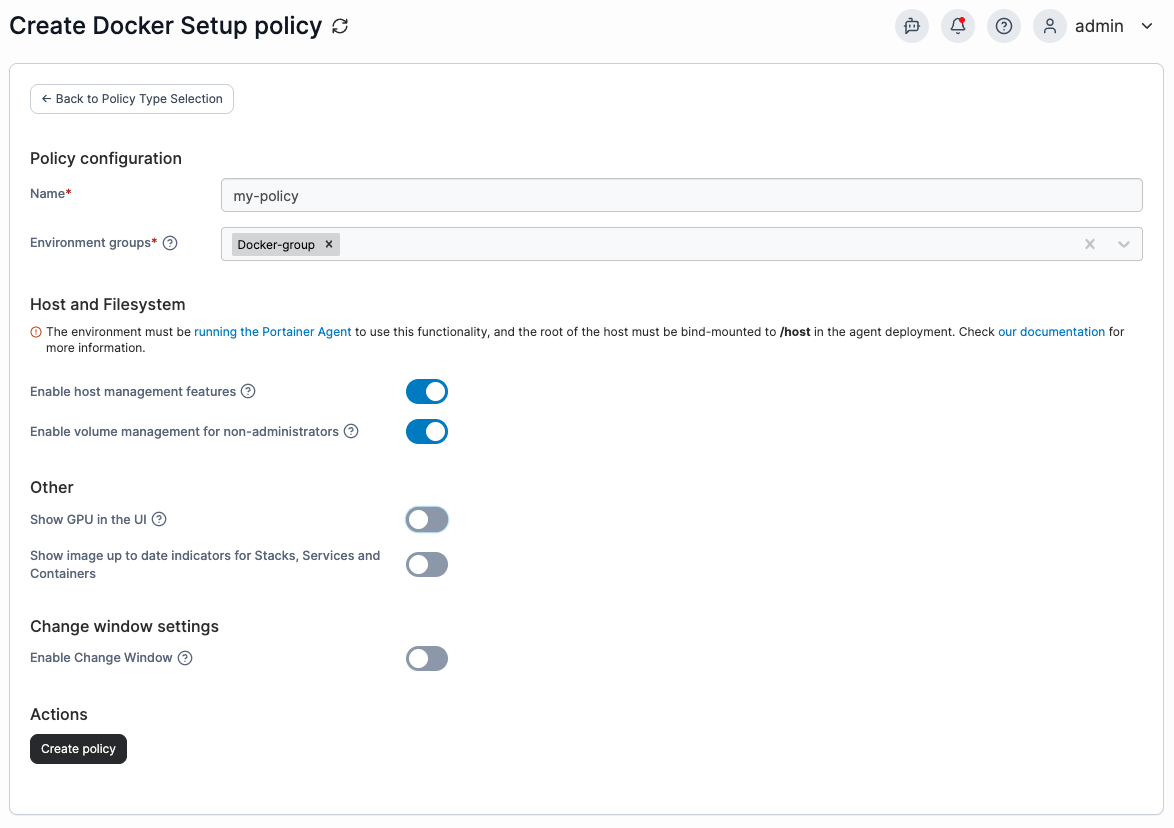The height and width of the screenshot is (828, 1174).
Task: Open the AI assistant chat icon
Action: click(x=911, y=27)
